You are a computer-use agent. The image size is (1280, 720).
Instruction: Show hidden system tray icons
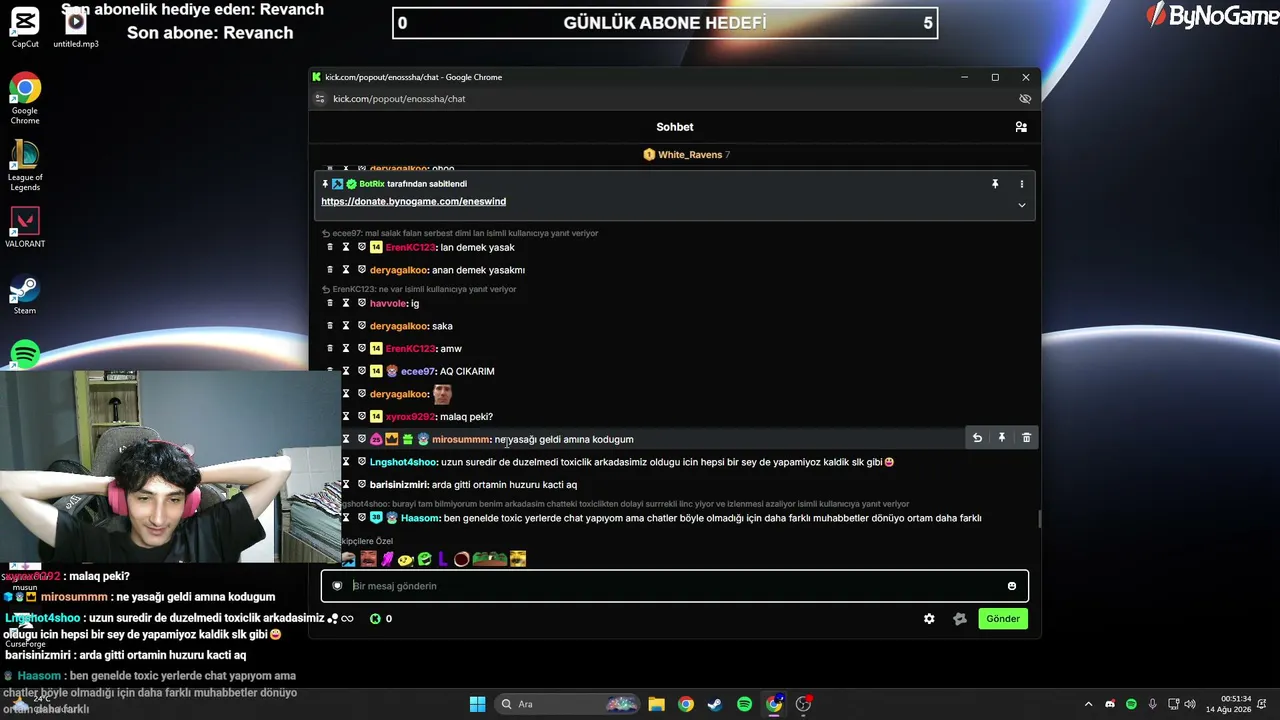[x=1089, y=704]
